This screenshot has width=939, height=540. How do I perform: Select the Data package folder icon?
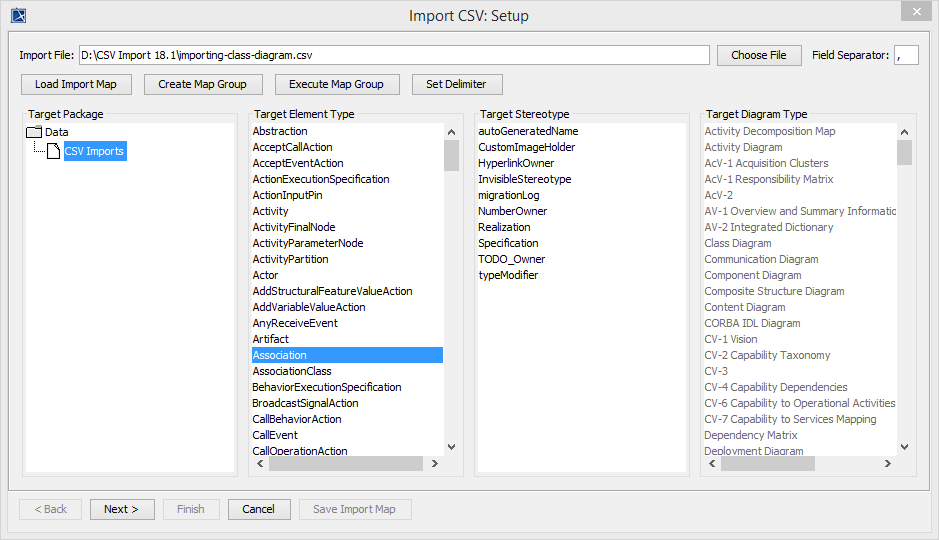33,132
